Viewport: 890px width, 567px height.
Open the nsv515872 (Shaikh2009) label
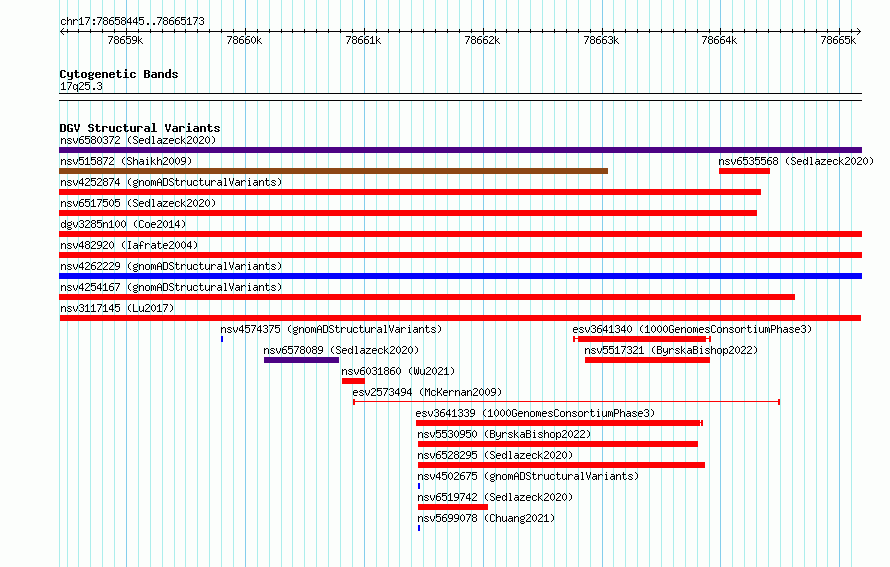[x=126, y=161]
